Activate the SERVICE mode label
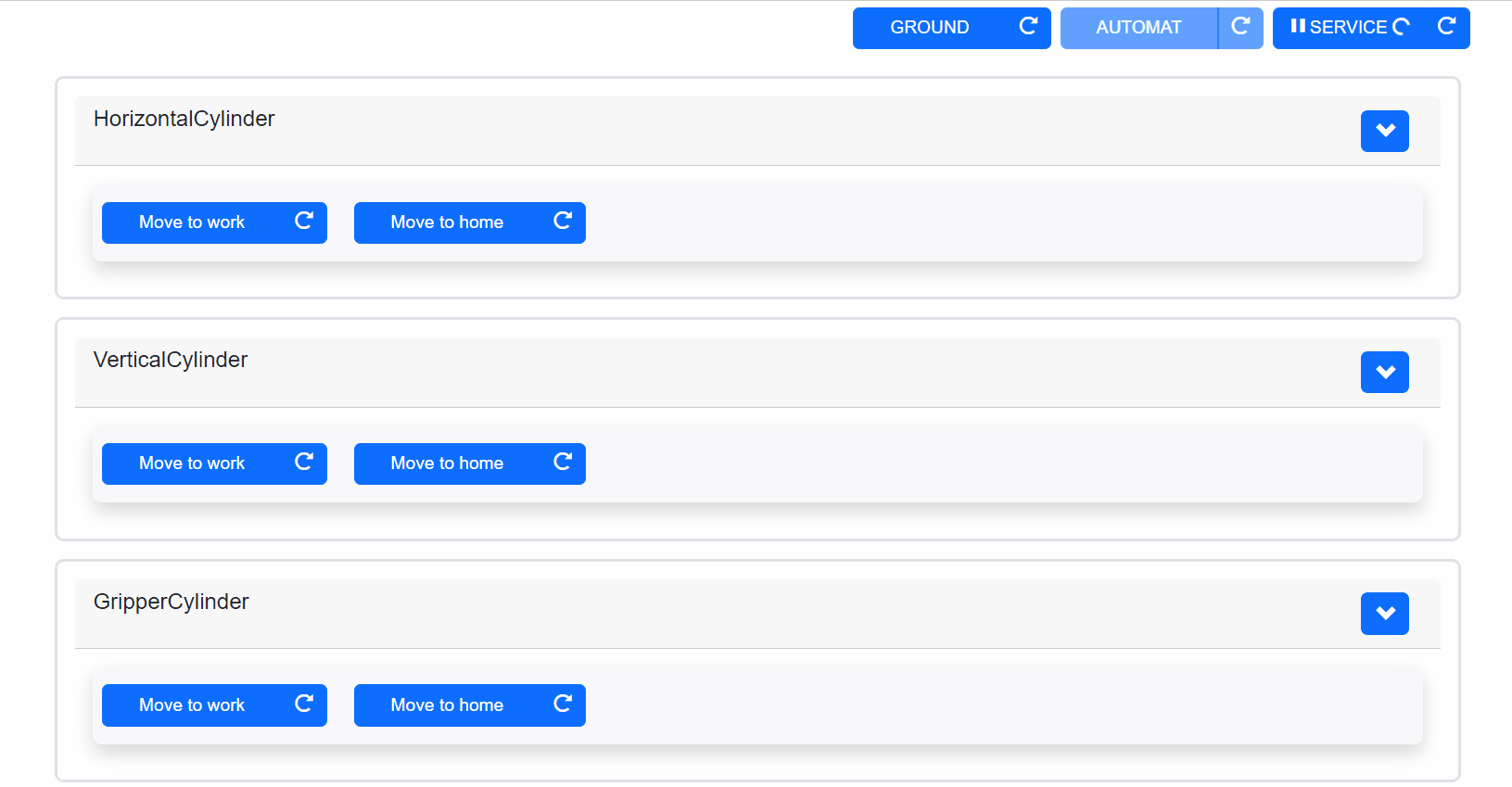Screen dimensions: 1512x787 point(1348,28)
